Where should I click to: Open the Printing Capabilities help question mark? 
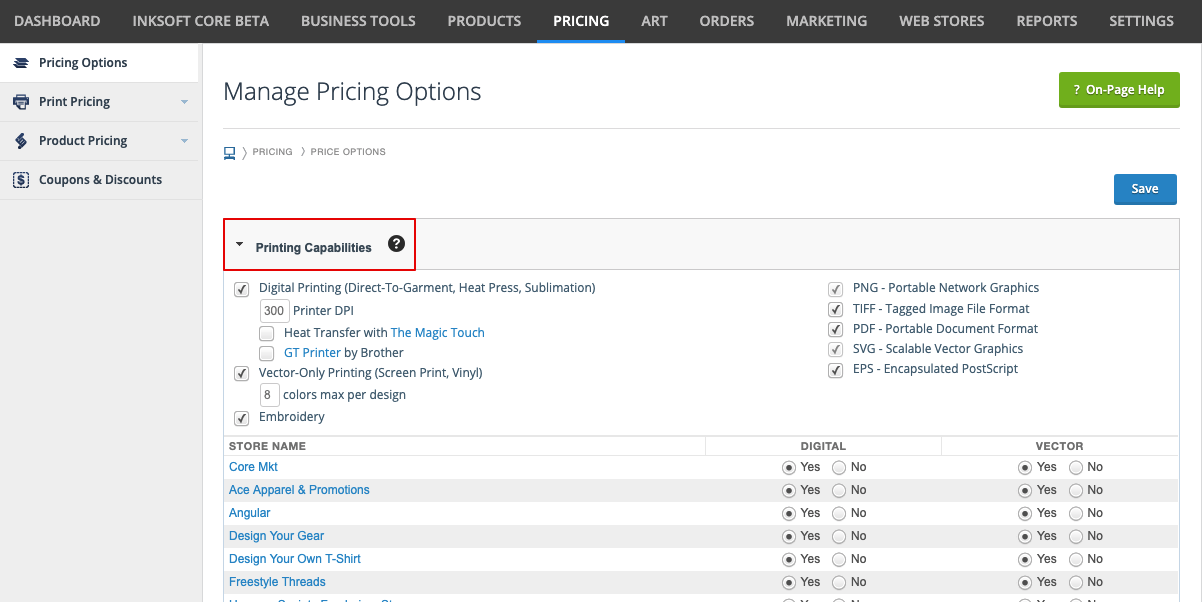pos(394,242)
